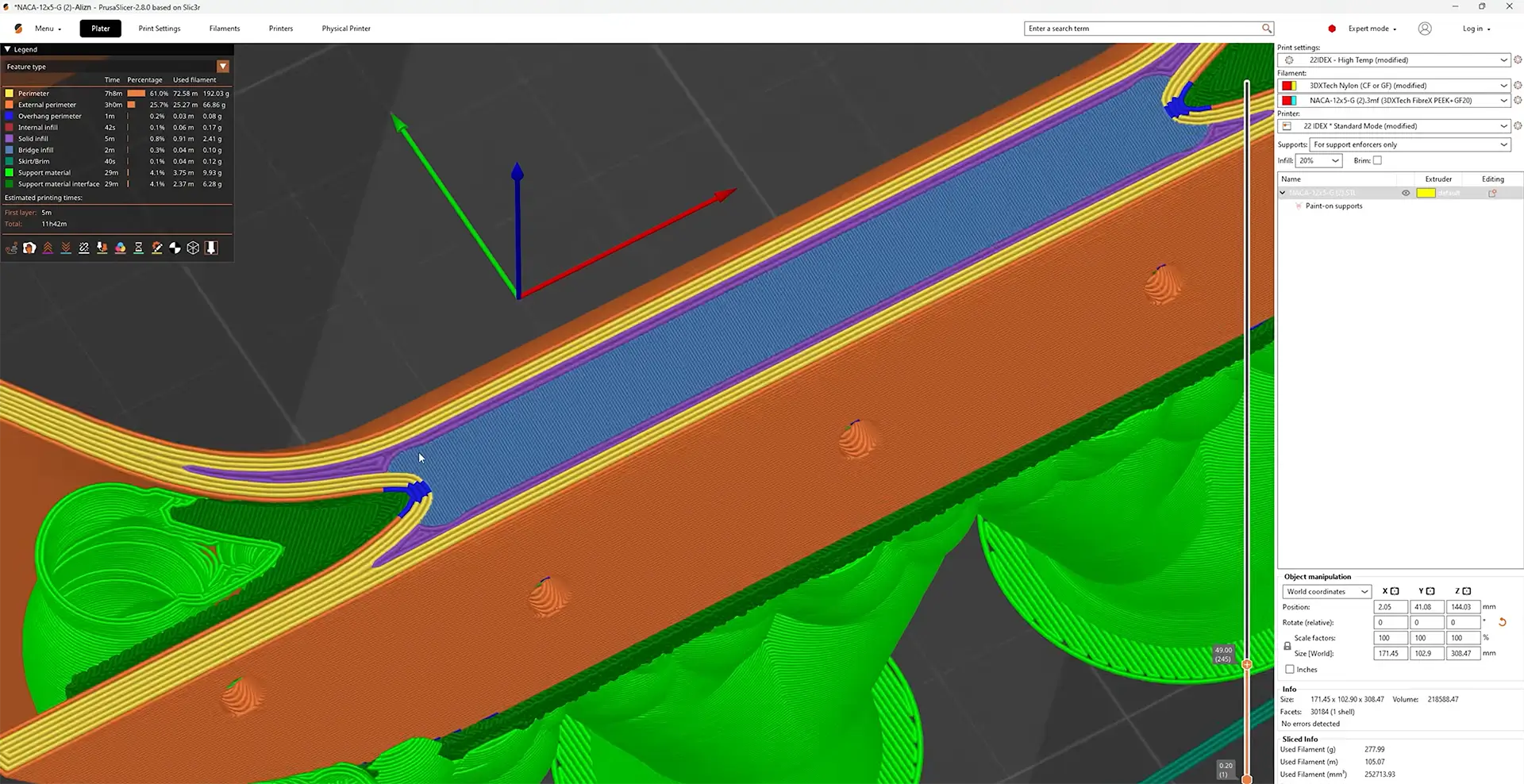Screen dimensions: 1524x784
Task: Toggle center of gravity marker icon
Action: click(x=175, y=248)
